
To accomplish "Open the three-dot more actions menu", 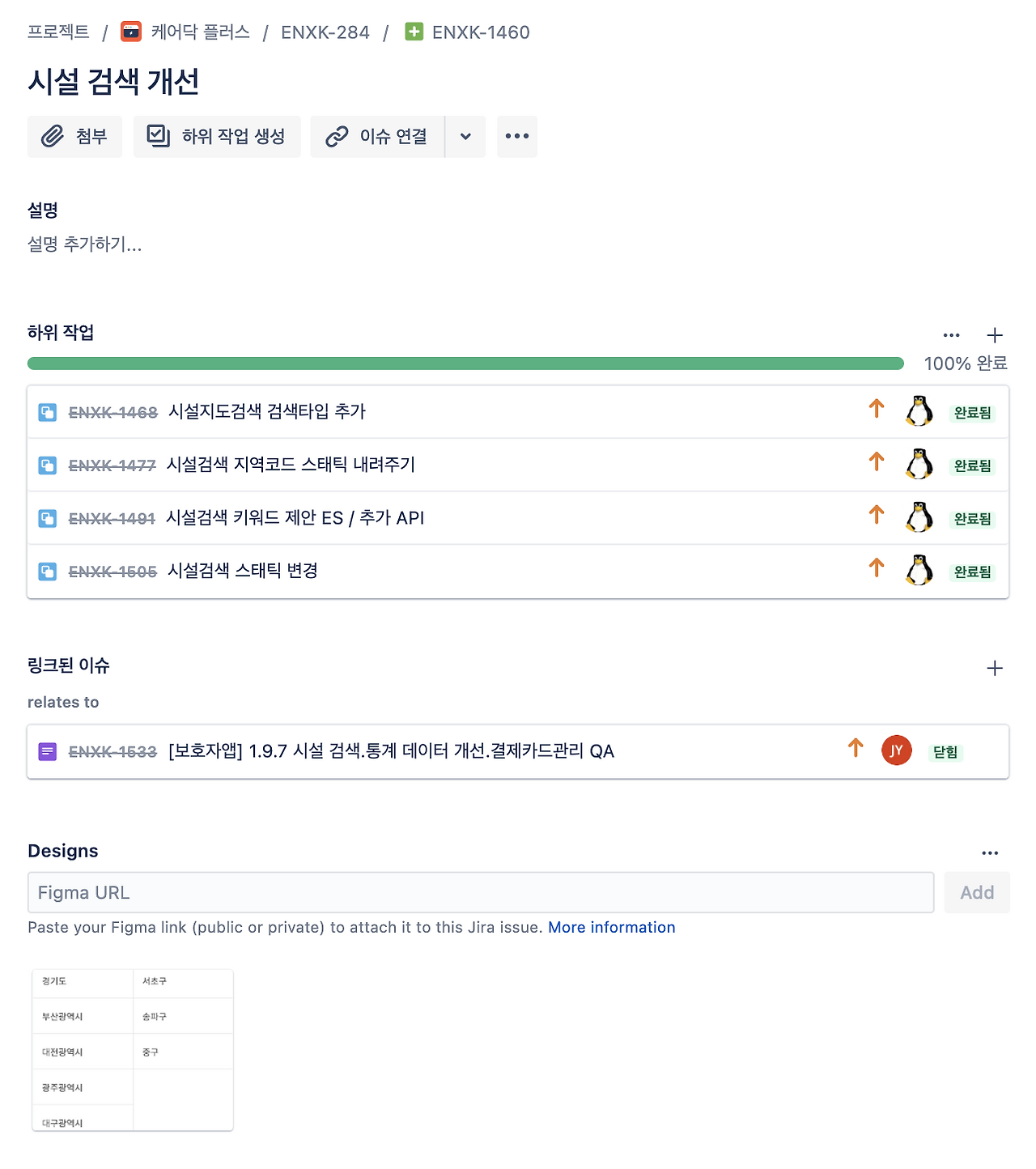I will point(517,136).
